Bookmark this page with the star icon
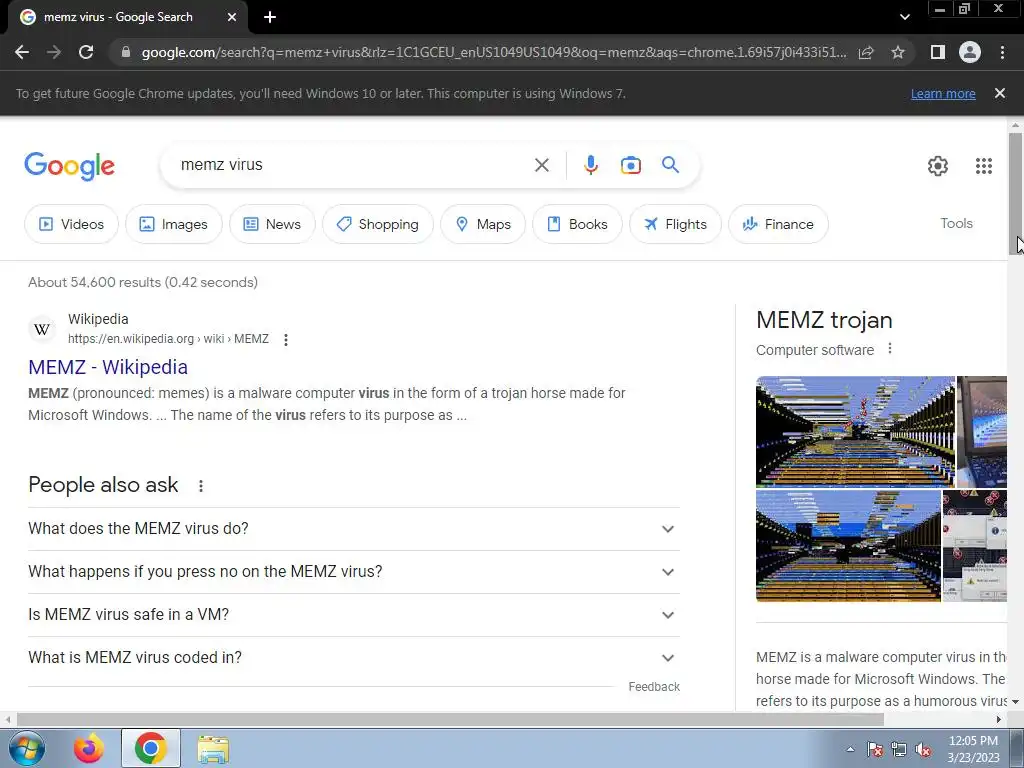Viewport: 1024px width, 768px height. pyautogui.click(x=898, y=52)
